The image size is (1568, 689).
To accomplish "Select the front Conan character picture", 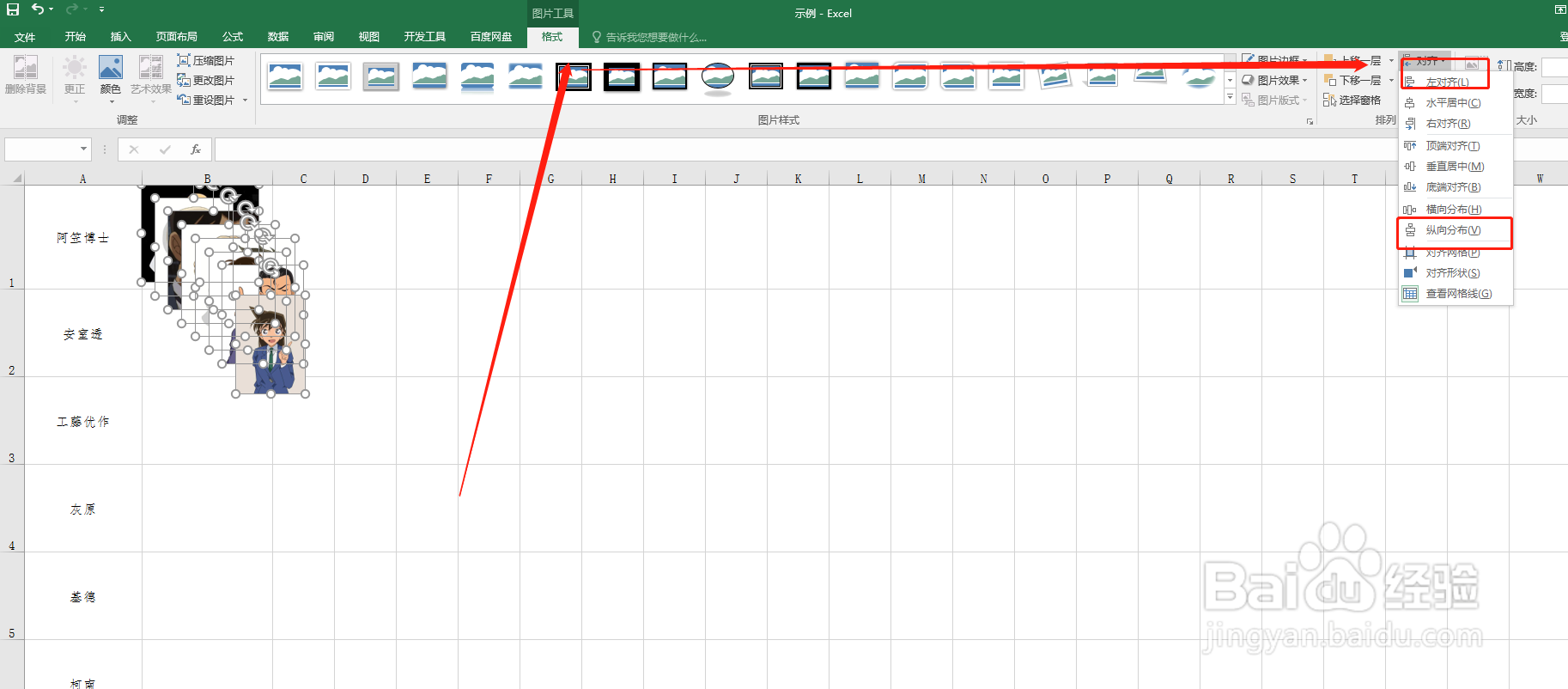I will [271, 344].
